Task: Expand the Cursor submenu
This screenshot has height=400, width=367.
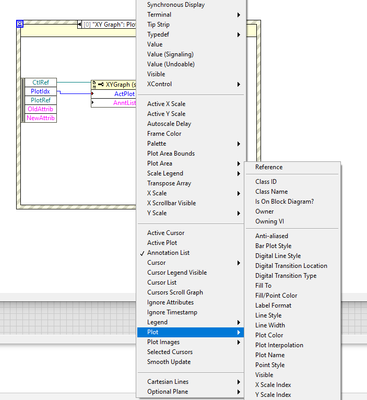Action: pyautogui.click(x=191, y=263)
